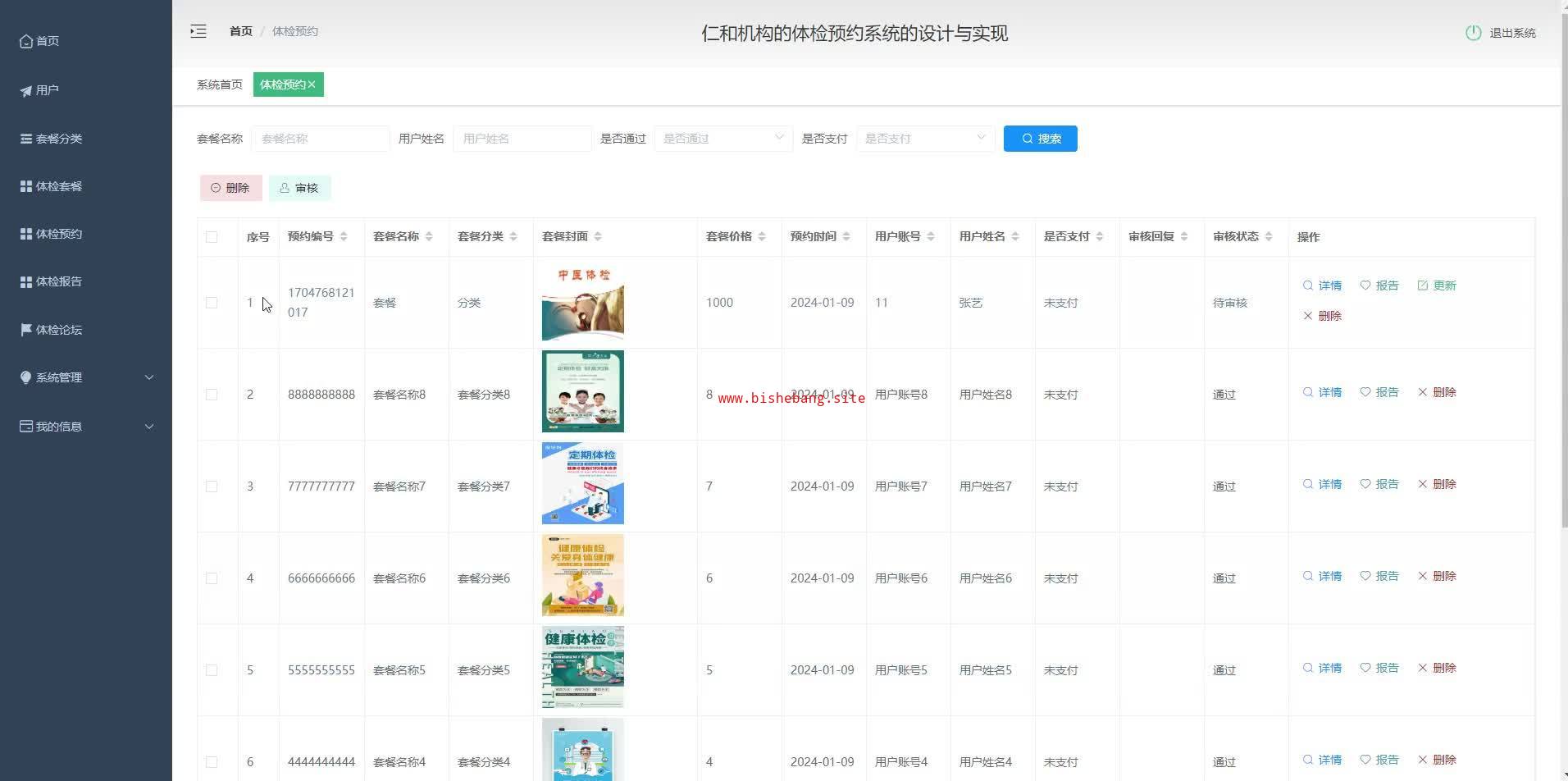Click the 套餐分类 list icon in sidebar
Image resolution: width=1568 pixels, height=781 pixels.
pos(26,139)
